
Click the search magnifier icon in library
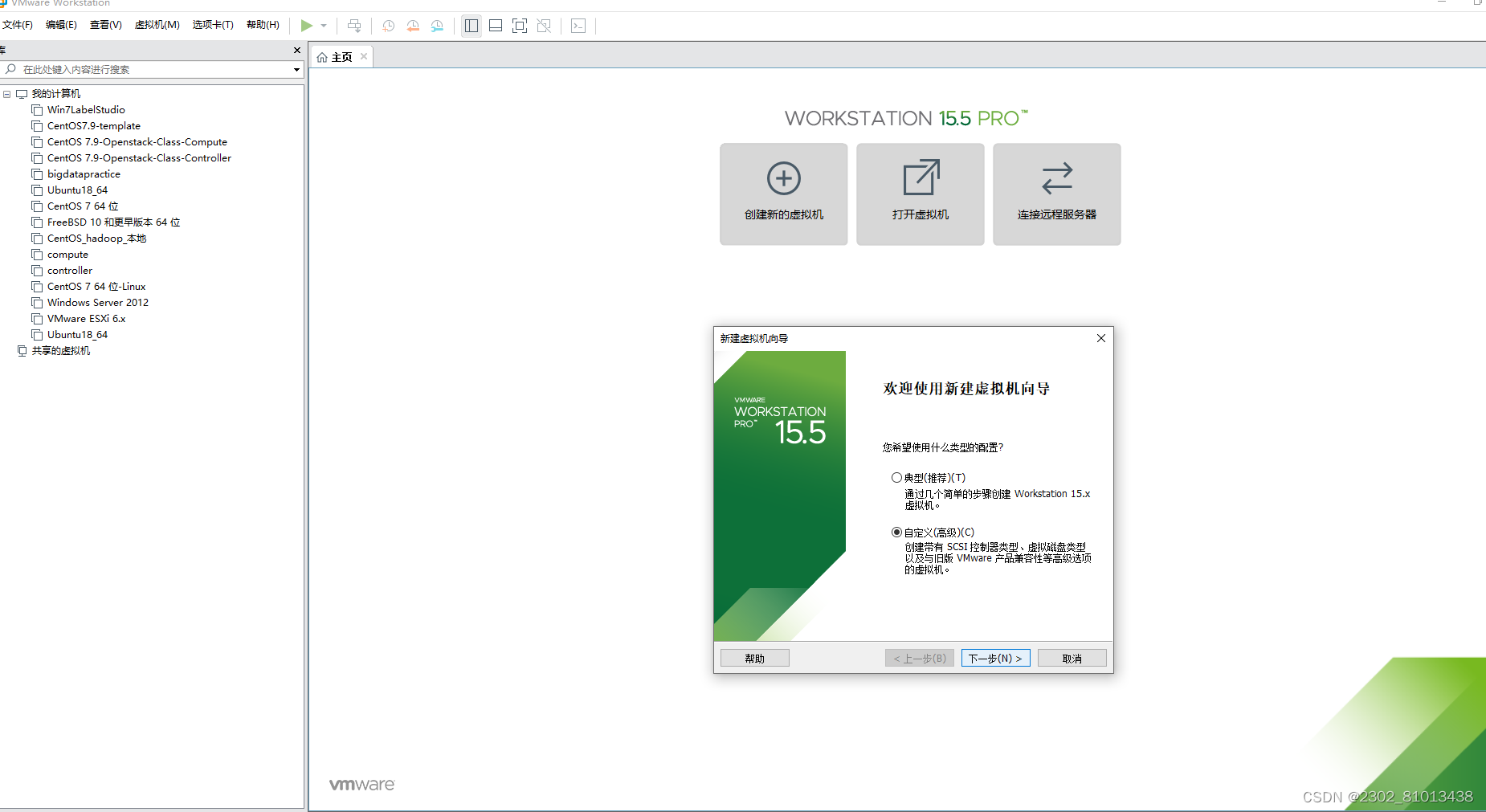tap(10, 69)
